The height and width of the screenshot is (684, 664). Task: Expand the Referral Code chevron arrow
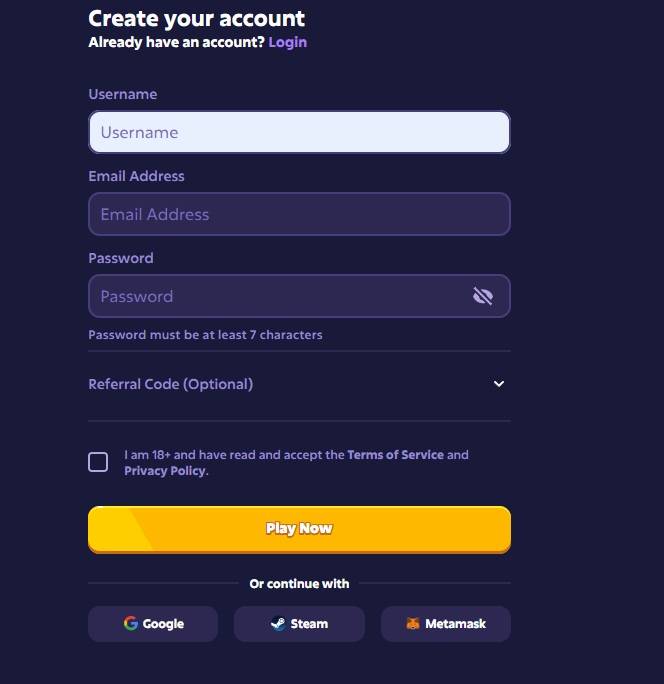(x=499, y=384)
